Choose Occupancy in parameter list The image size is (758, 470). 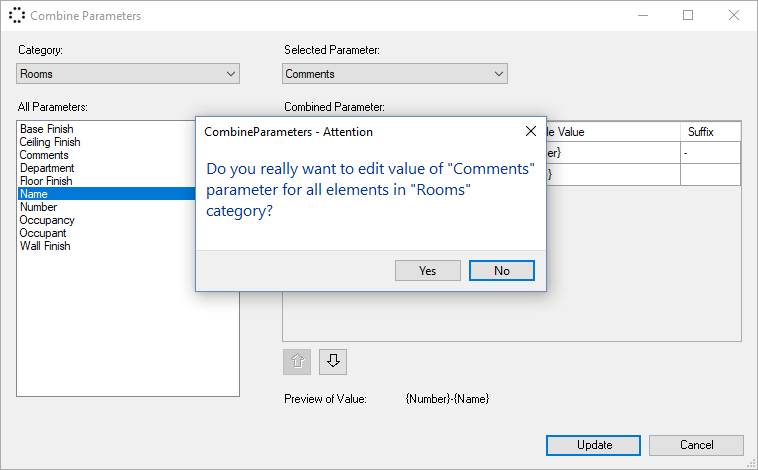(47, 220)
